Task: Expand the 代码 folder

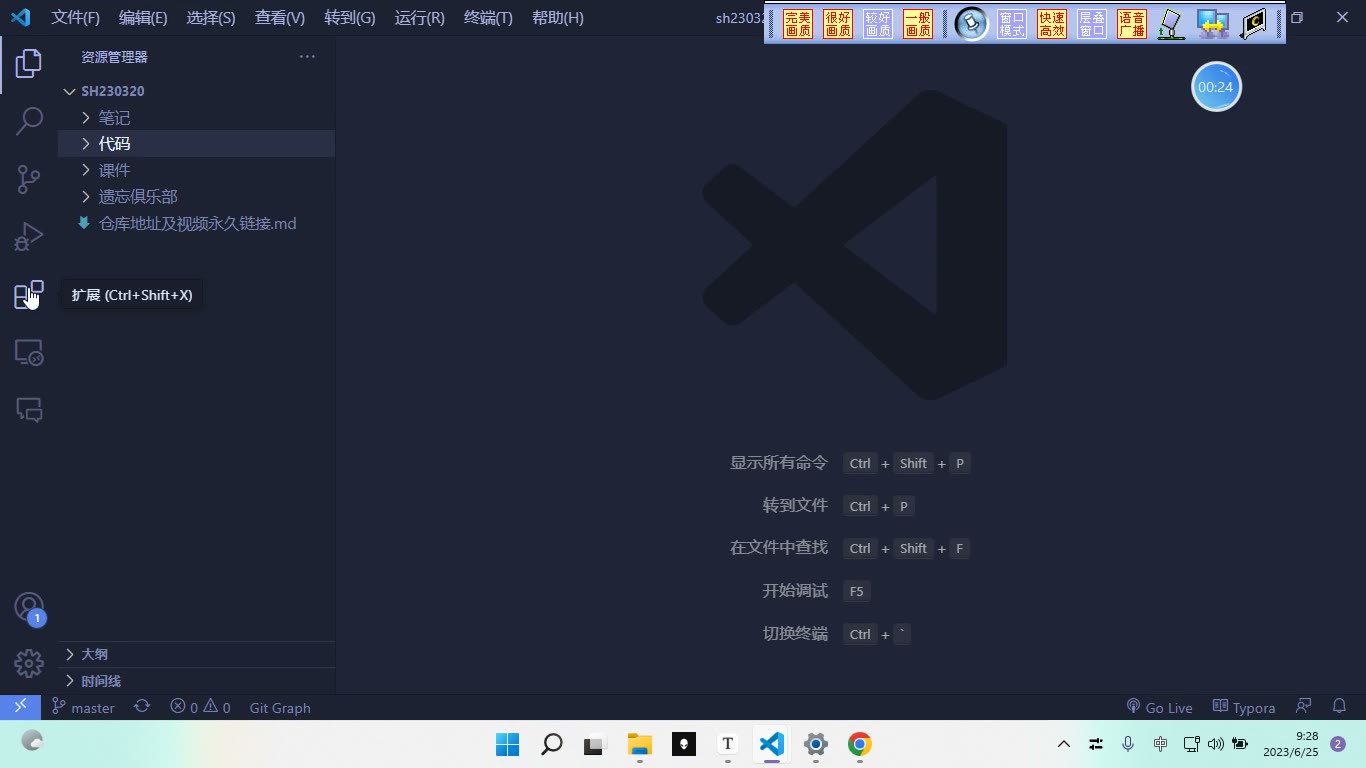Action: point(196,143)
